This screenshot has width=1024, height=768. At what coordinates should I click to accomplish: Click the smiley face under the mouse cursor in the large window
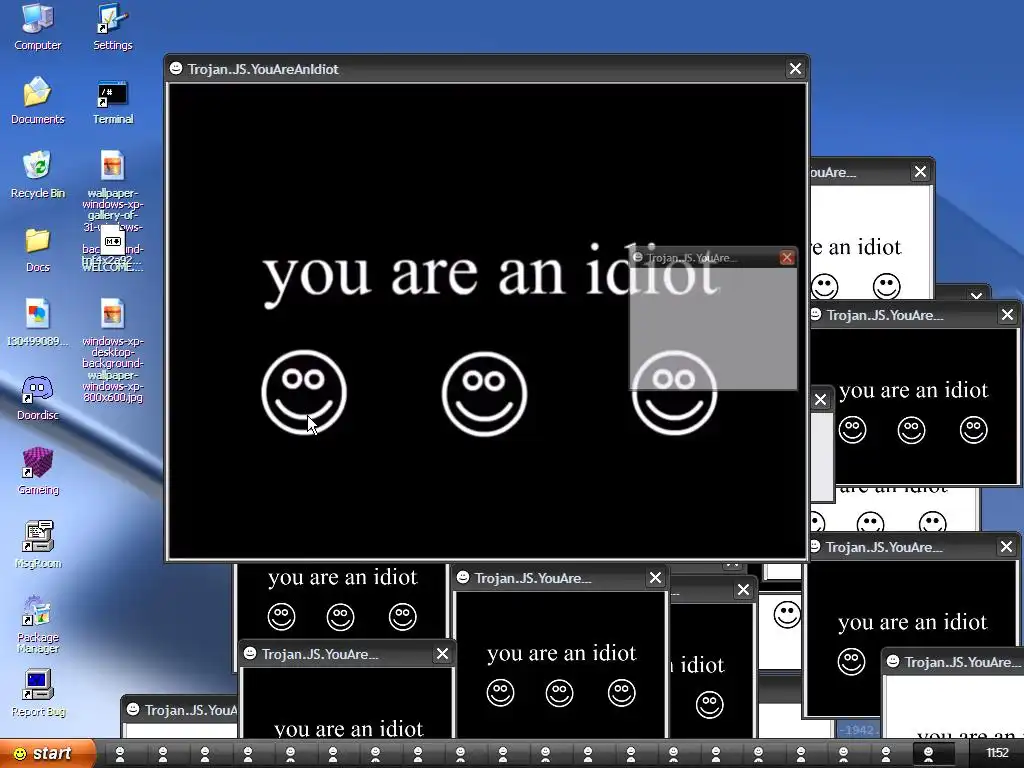click(304, 392)
